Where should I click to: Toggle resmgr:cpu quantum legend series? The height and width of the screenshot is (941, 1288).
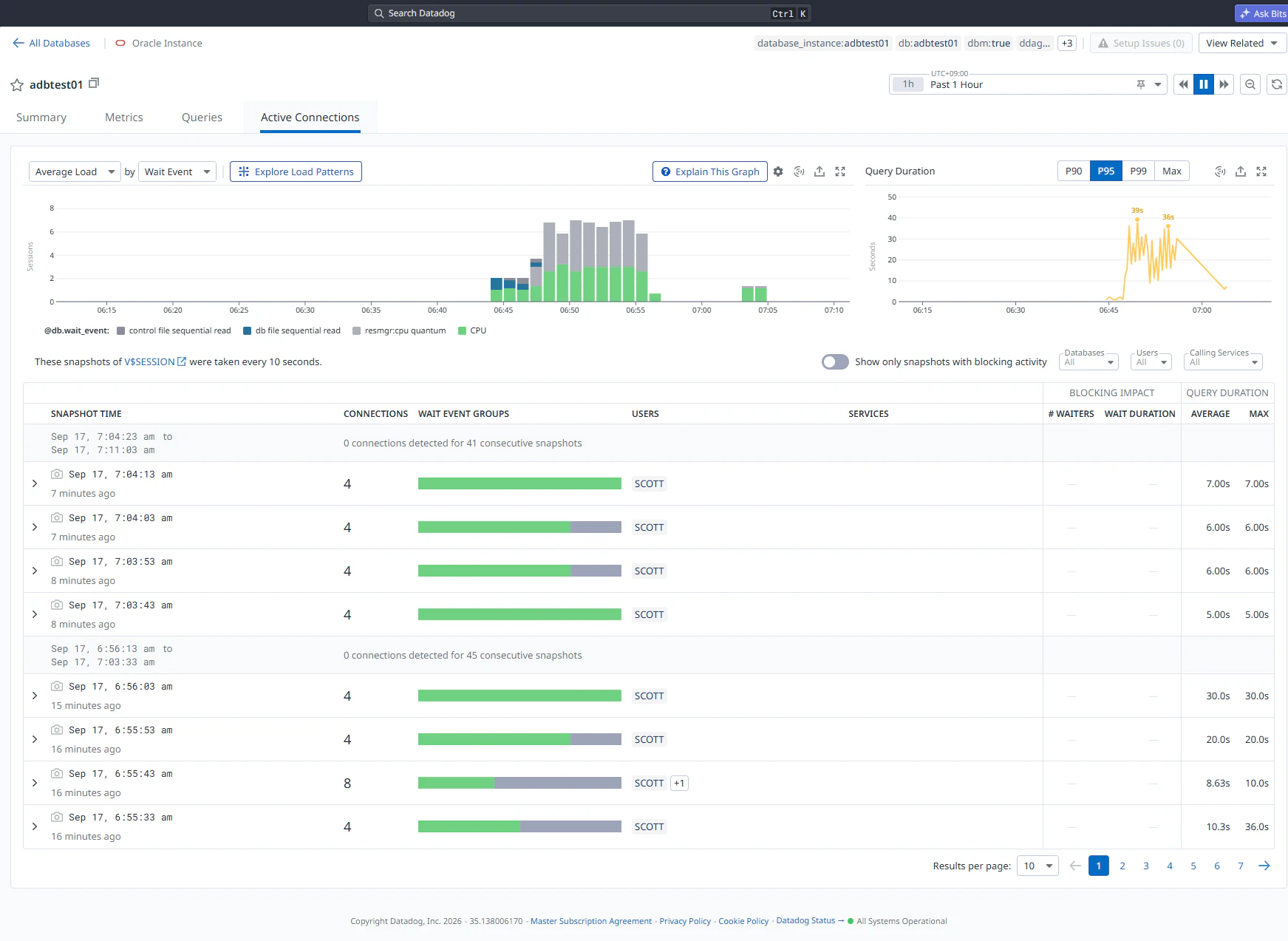tap(399, 330)
